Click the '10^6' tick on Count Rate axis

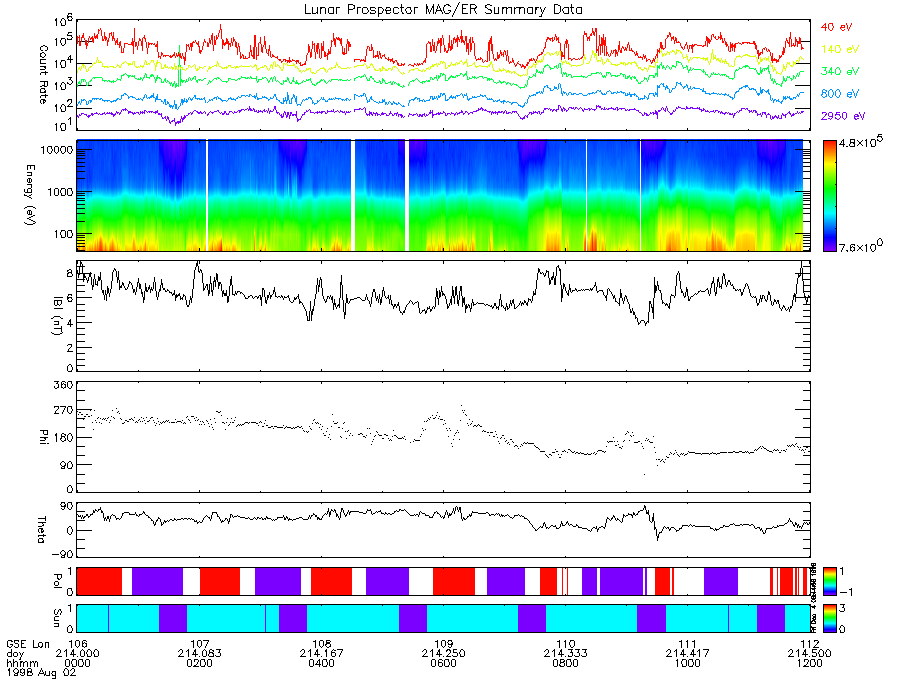click(64, 22)
